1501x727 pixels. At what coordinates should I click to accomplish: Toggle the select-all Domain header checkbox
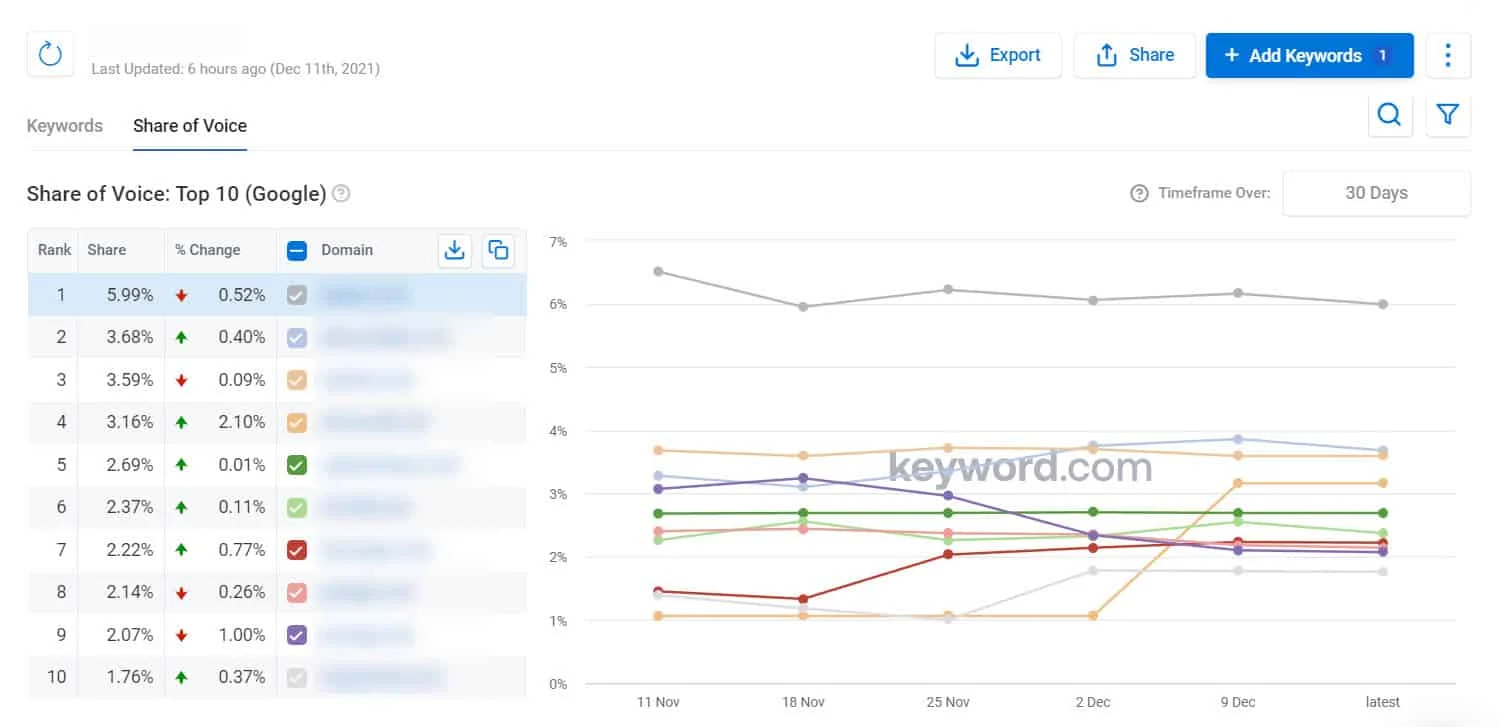pyautogui.click(x=297, y=250)
